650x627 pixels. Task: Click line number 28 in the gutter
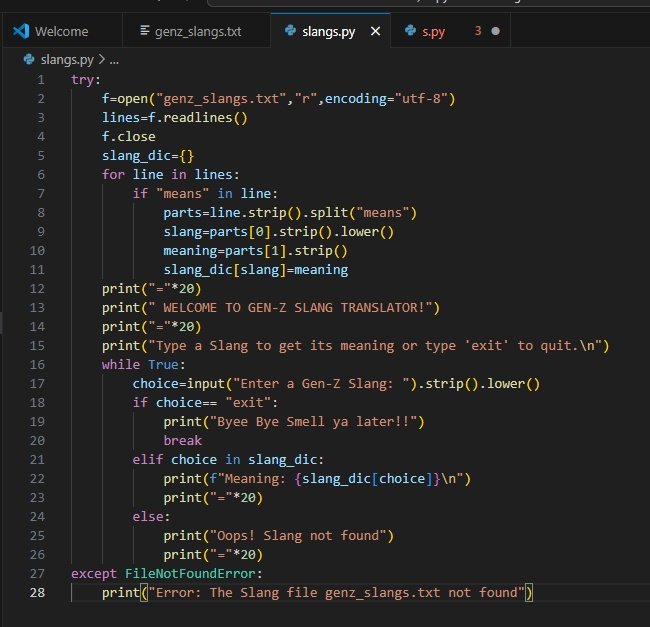click(37, 592)
